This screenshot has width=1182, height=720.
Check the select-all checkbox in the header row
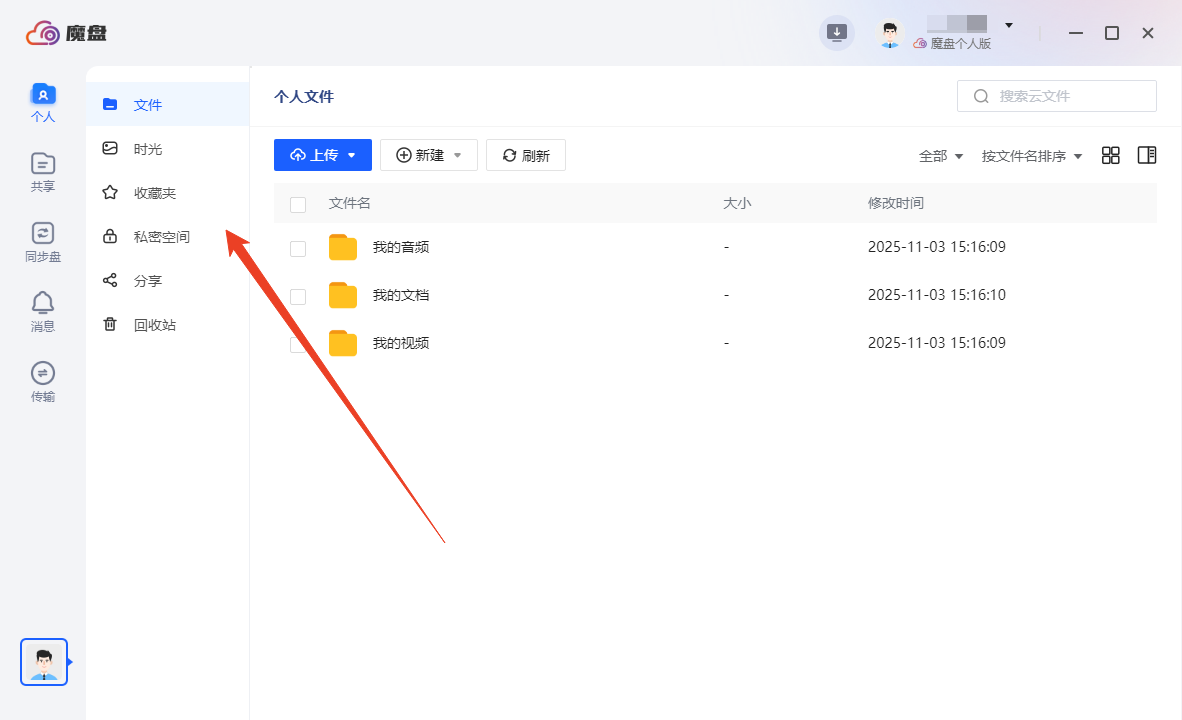click(x=297, y=204)
